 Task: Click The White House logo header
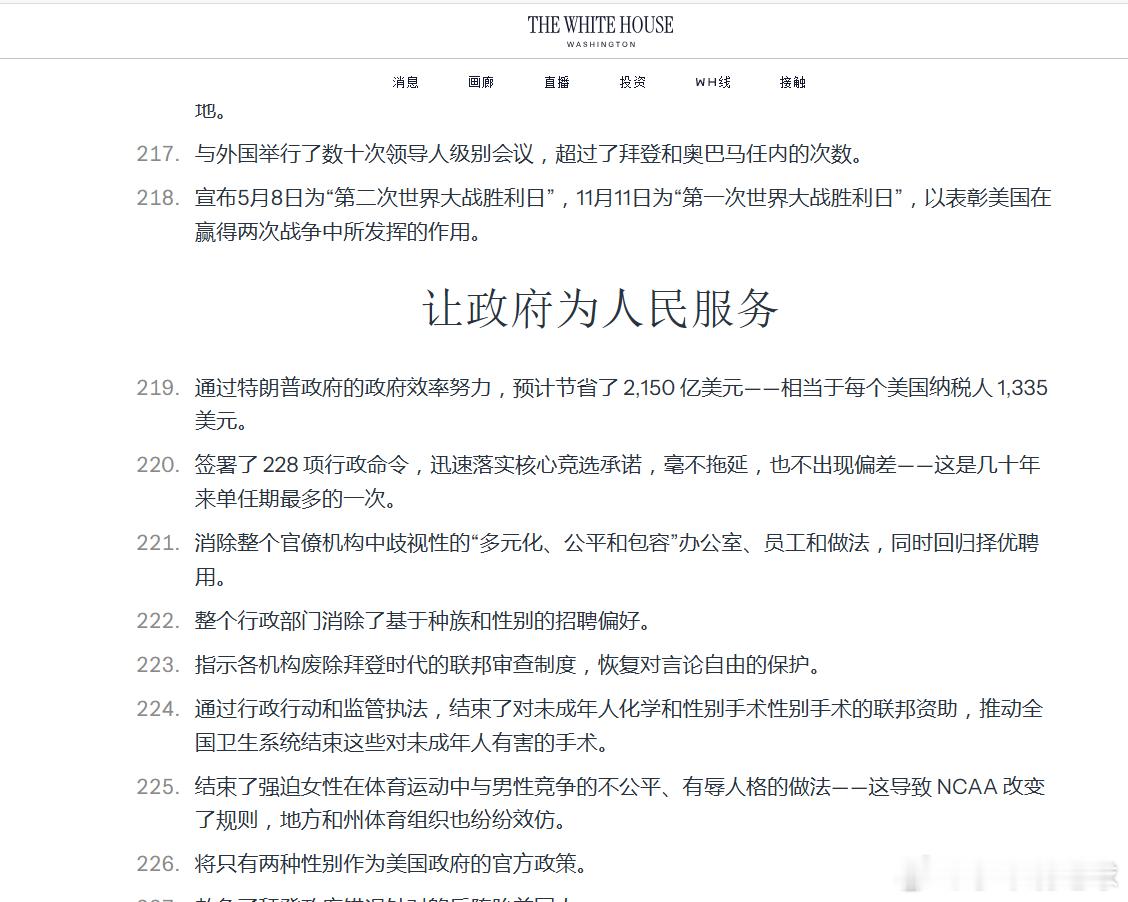click(601, 31)
